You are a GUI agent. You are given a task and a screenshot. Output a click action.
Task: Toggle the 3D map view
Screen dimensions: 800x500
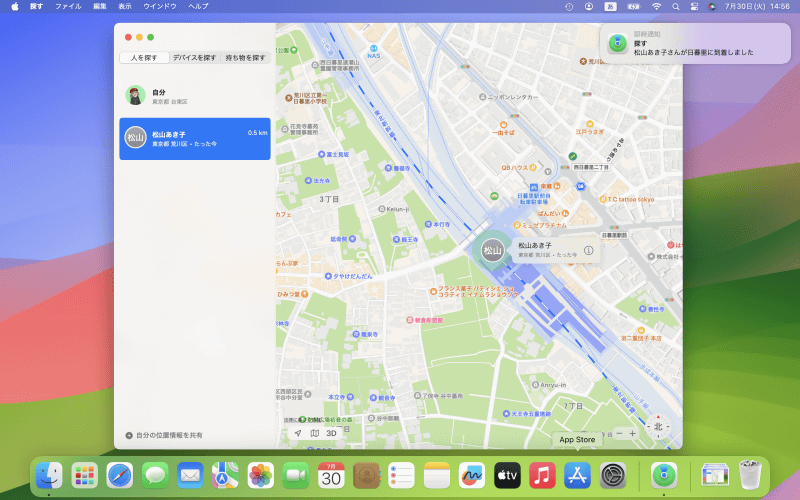[332, 433]
